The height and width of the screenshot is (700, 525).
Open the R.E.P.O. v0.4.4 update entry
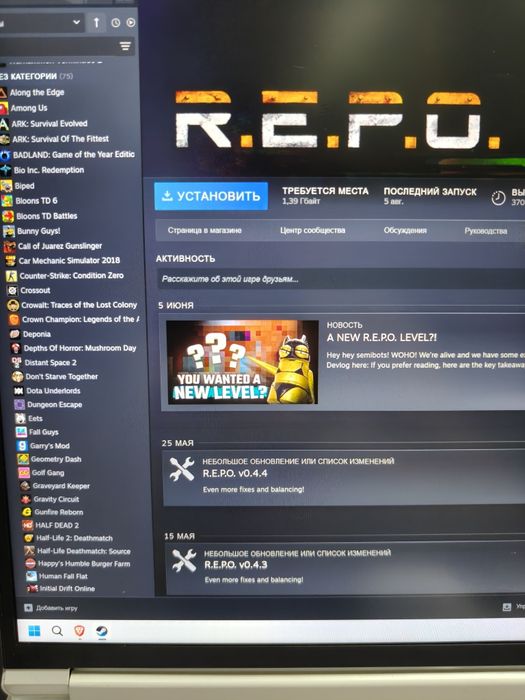(344, 478)
